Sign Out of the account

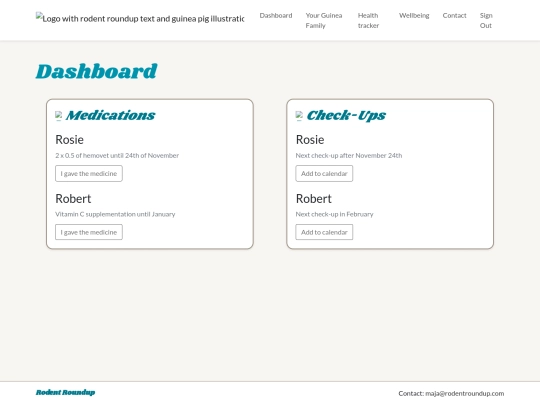(486, 20)
